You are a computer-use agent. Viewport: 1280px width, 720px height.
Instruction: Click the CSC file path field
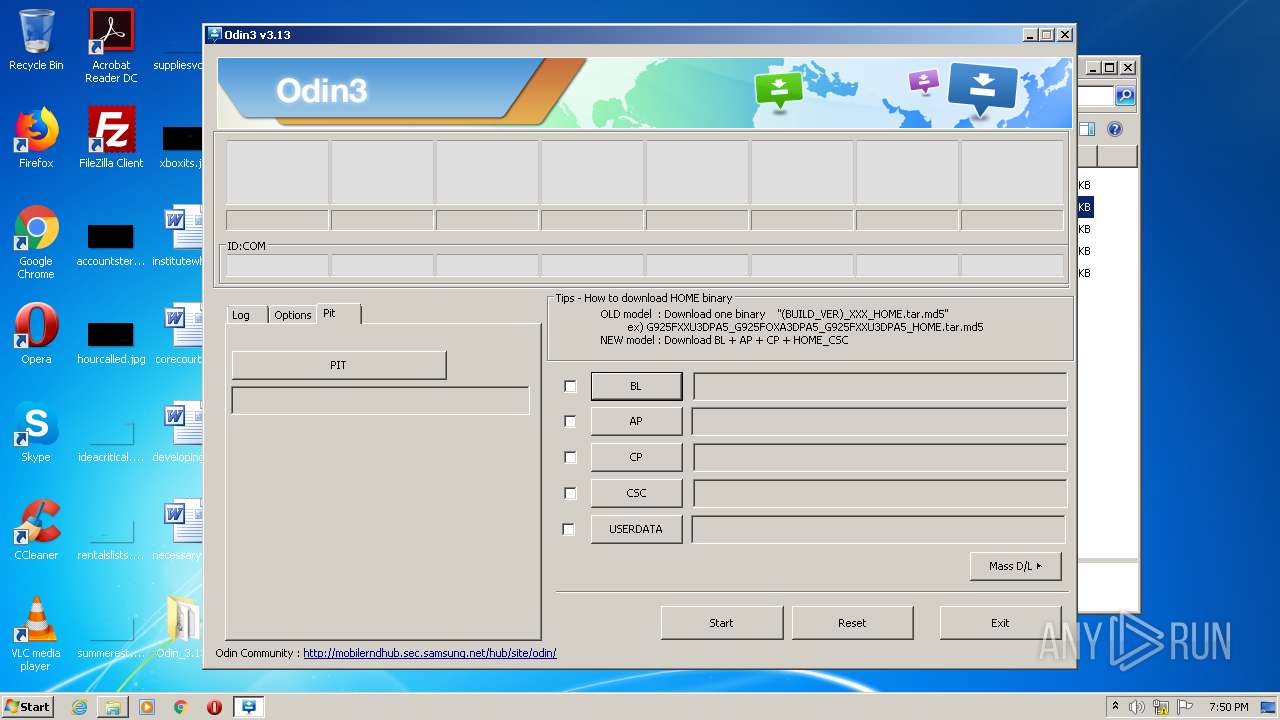[880, 493]
